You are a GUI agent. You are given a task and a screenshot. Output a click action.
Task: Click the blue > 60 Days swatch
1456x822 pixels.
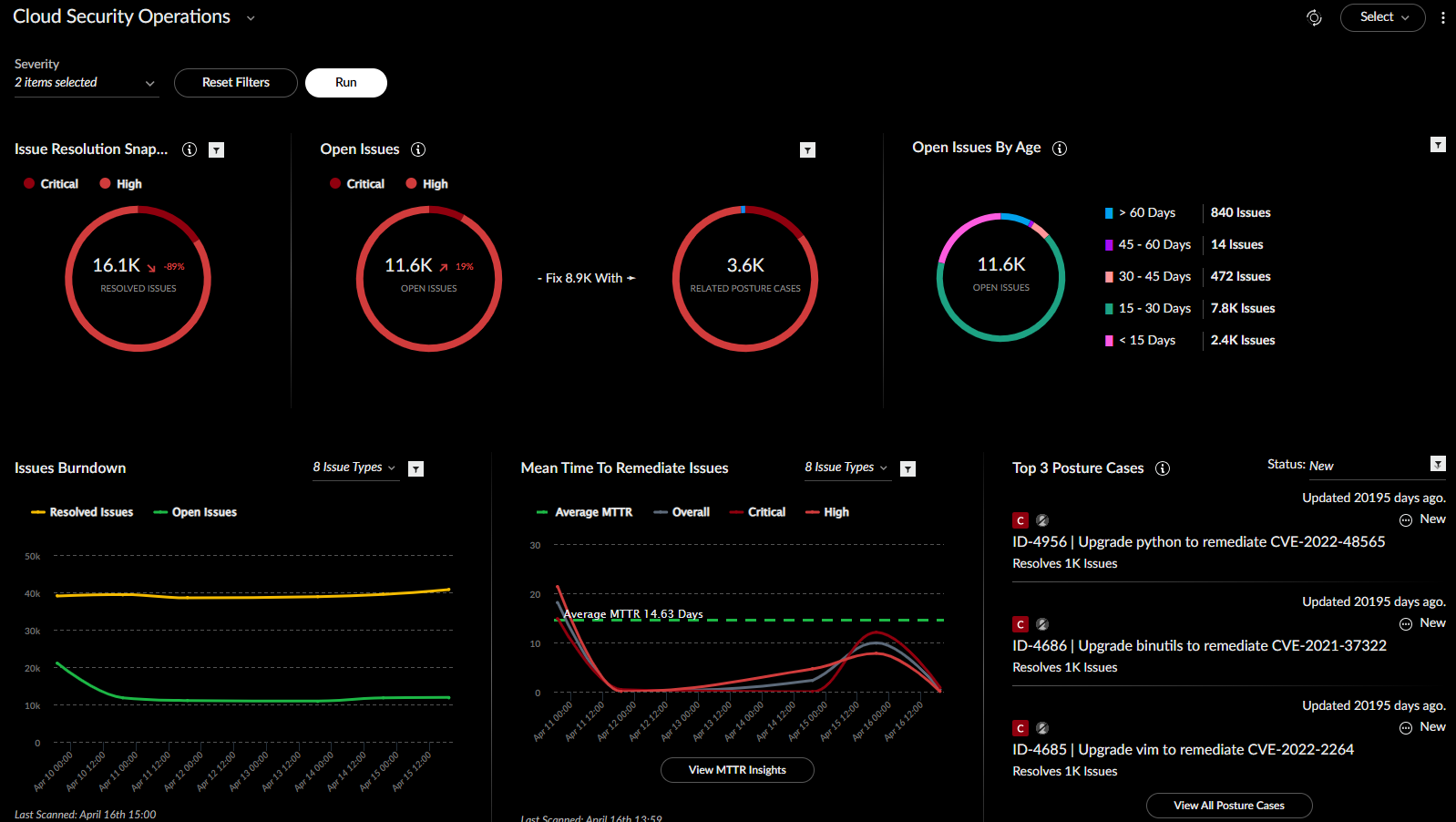(x=1109, y=213)
